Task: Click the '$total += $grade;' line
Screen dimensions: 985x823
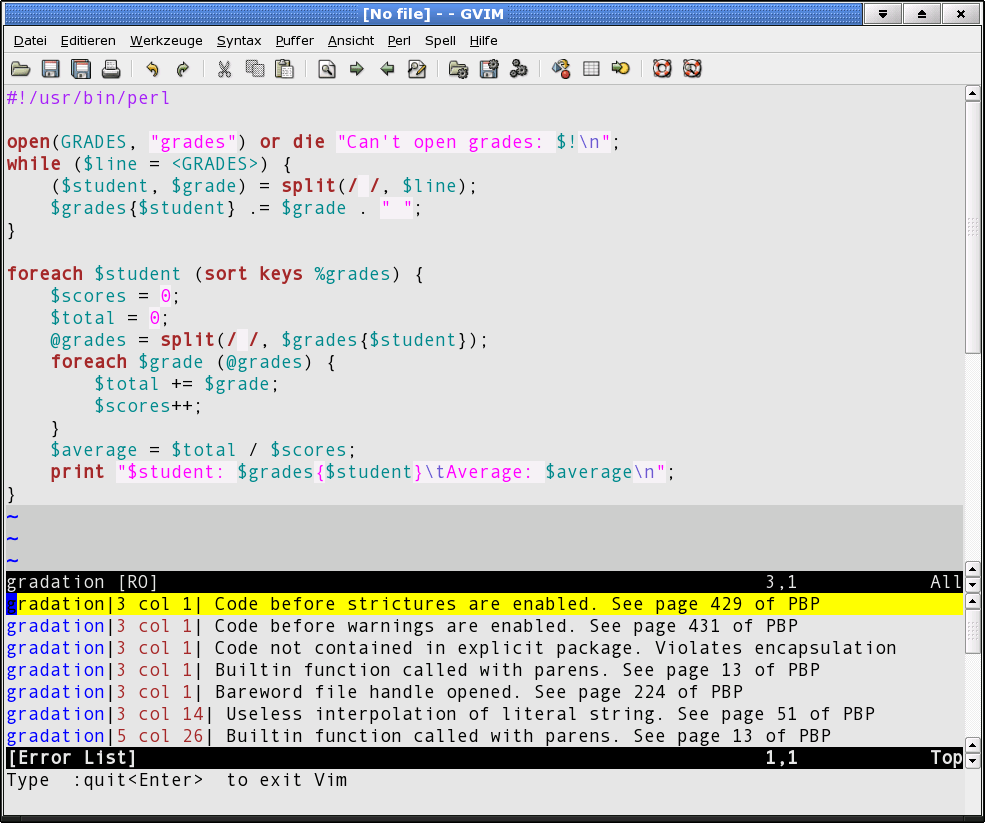Action: pyautogui.click(x=187, y=384)
